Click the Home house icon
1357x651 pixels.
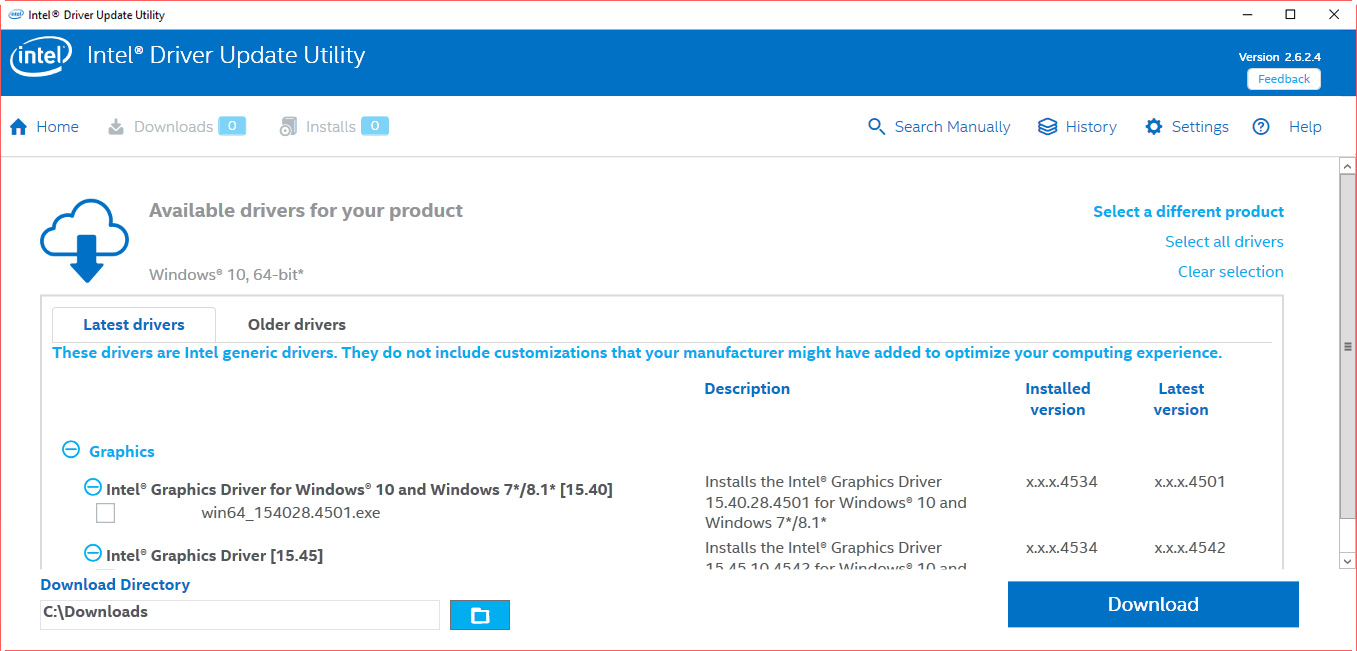point(18,127)
